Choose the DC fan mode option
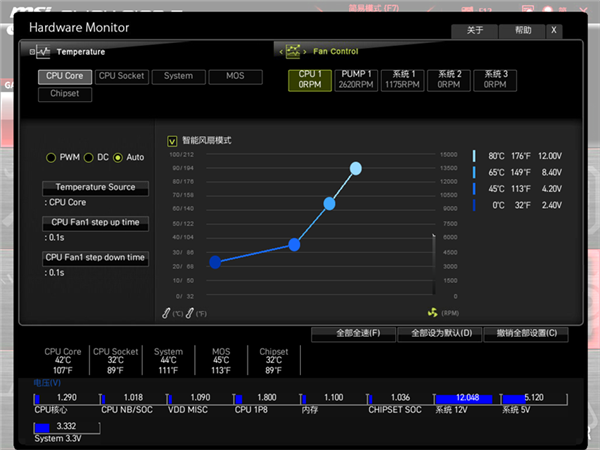 [x=89, y=158]
